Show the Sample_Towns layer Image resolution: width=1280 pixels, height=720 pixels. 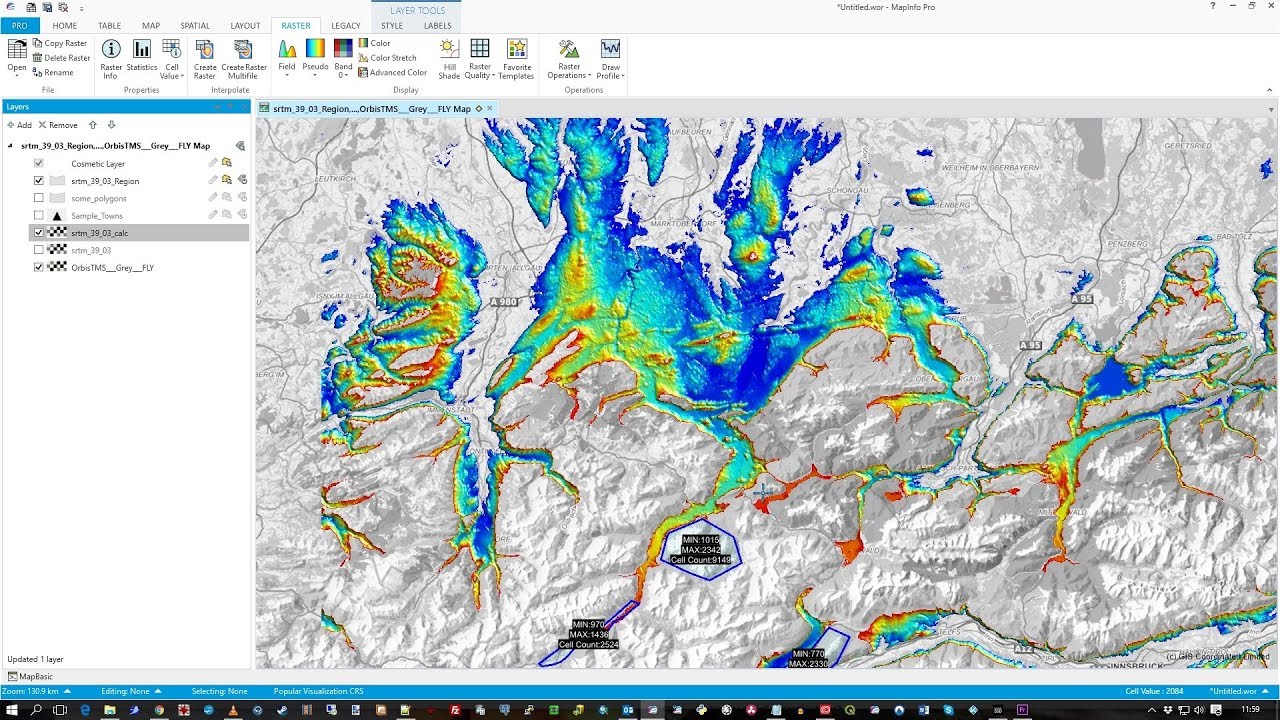(39, 216)
